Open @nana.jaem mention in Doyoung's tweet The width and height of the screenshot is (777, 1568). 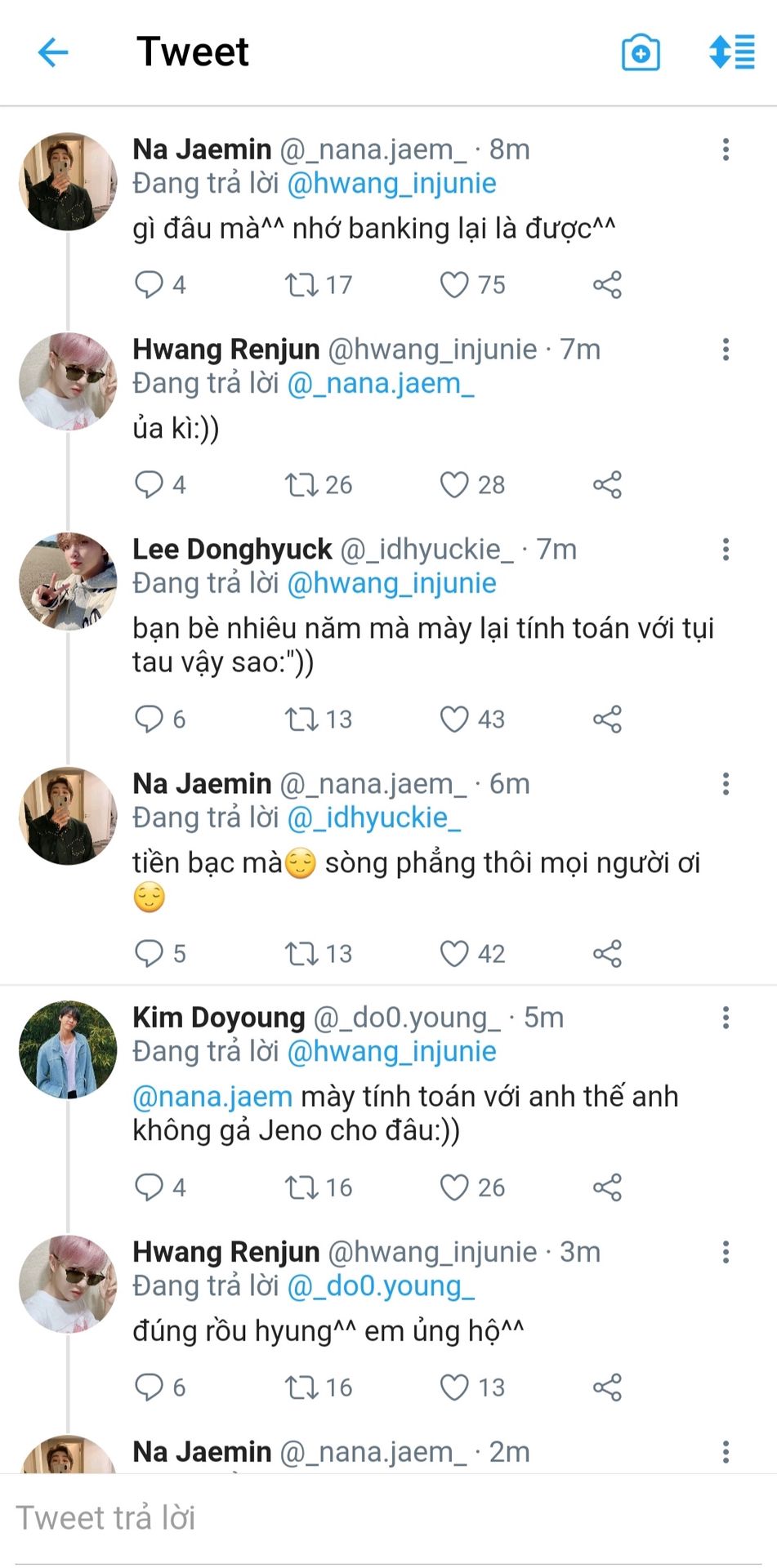point(212,1097)
